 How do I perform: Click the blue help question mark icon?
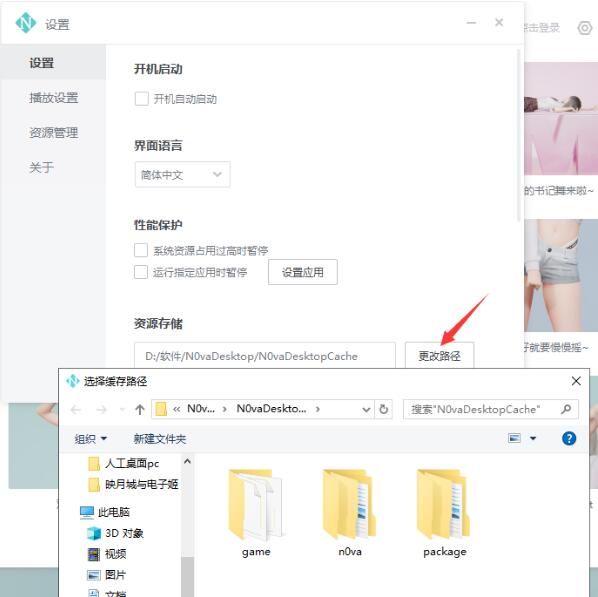[x=569, y=438]
